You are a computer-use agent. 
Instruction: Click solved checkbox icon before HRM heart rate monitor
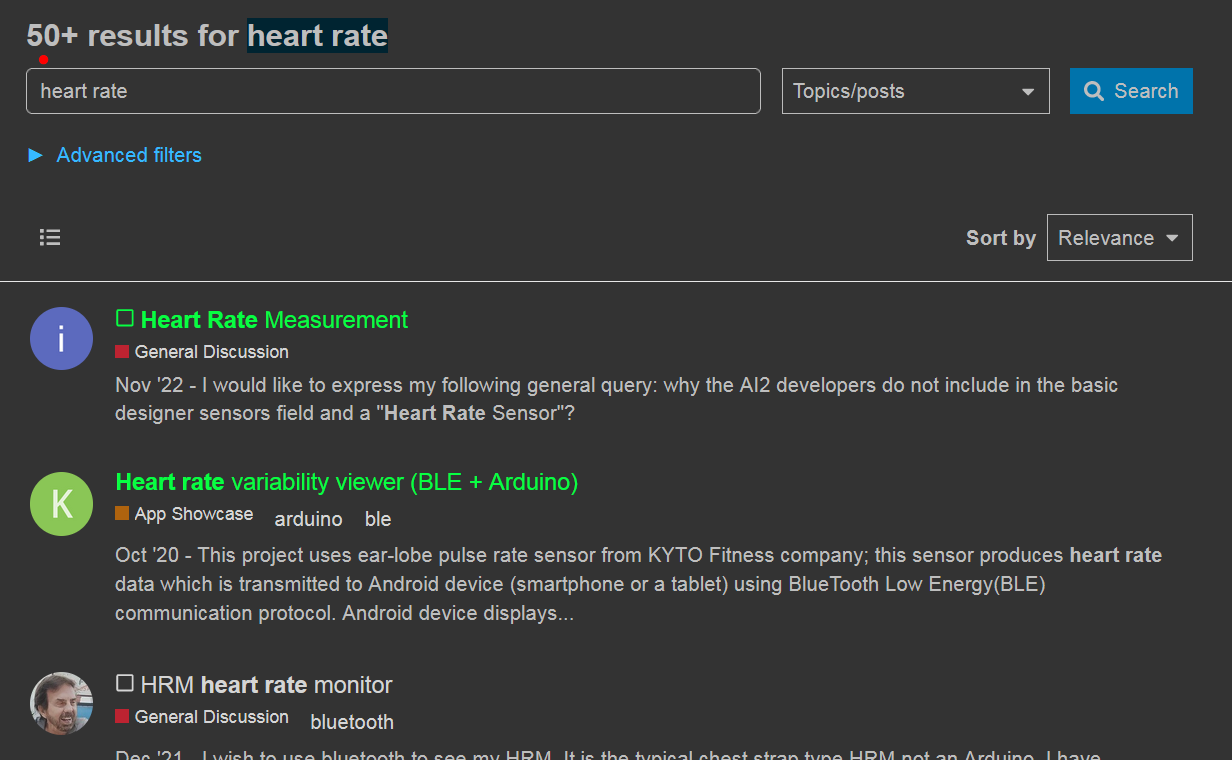pos(125,683)
